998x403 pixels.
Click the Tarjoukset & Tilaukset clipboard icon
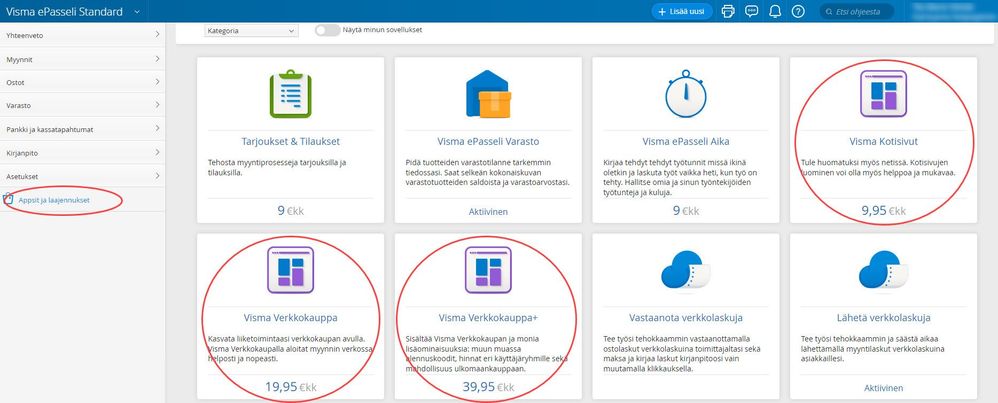290,94
